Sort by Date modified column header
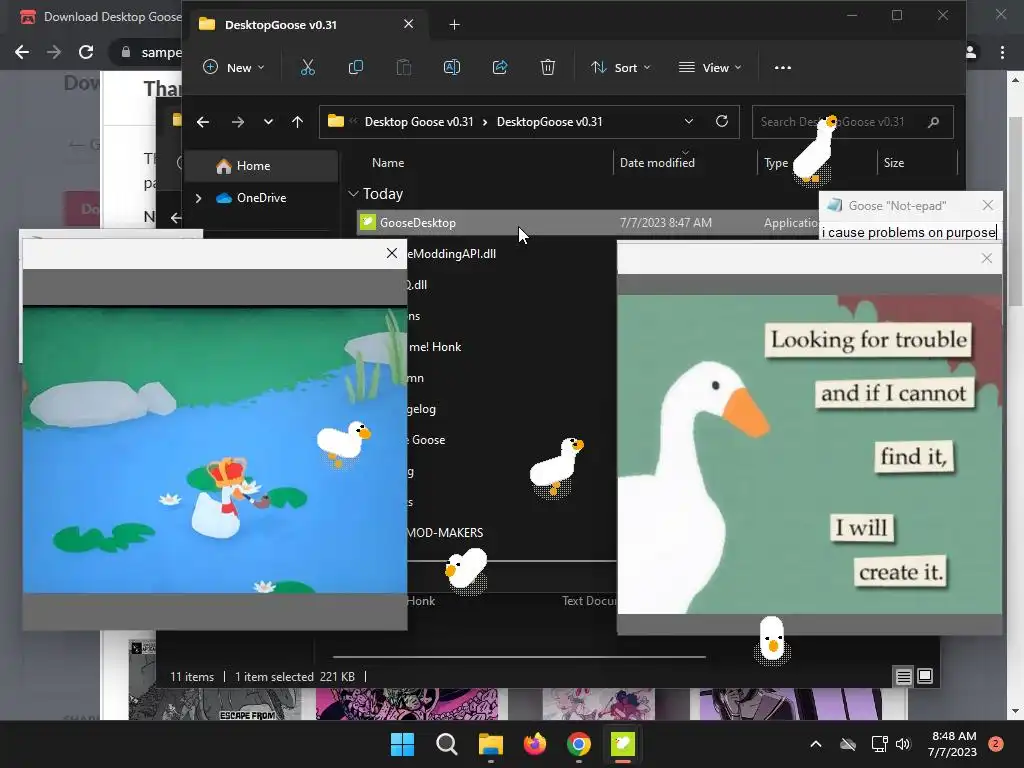 pos(657,163)
